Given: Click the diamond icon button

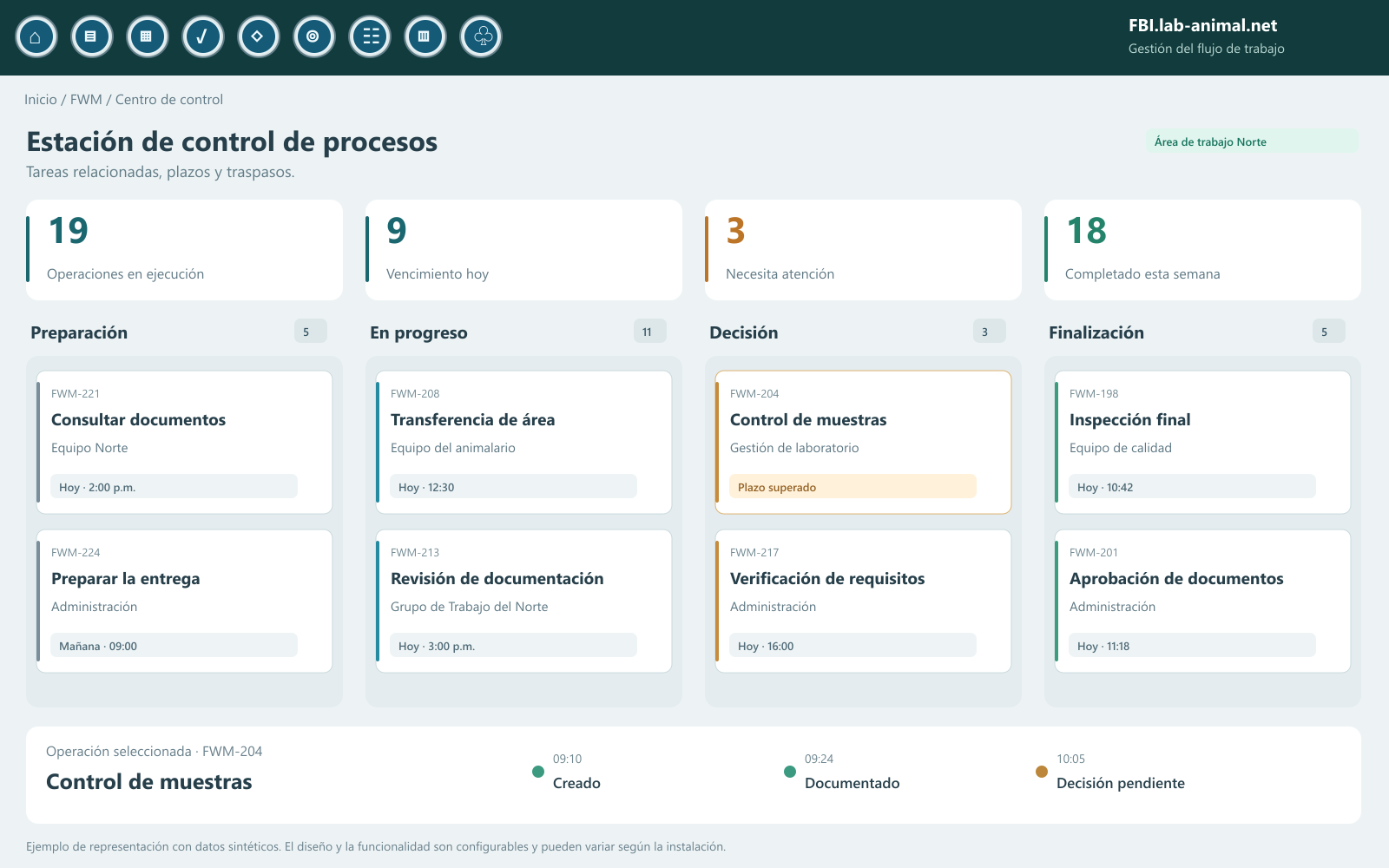Looking at the screenshot, I should pyautogui.click(x=258, y=37).
